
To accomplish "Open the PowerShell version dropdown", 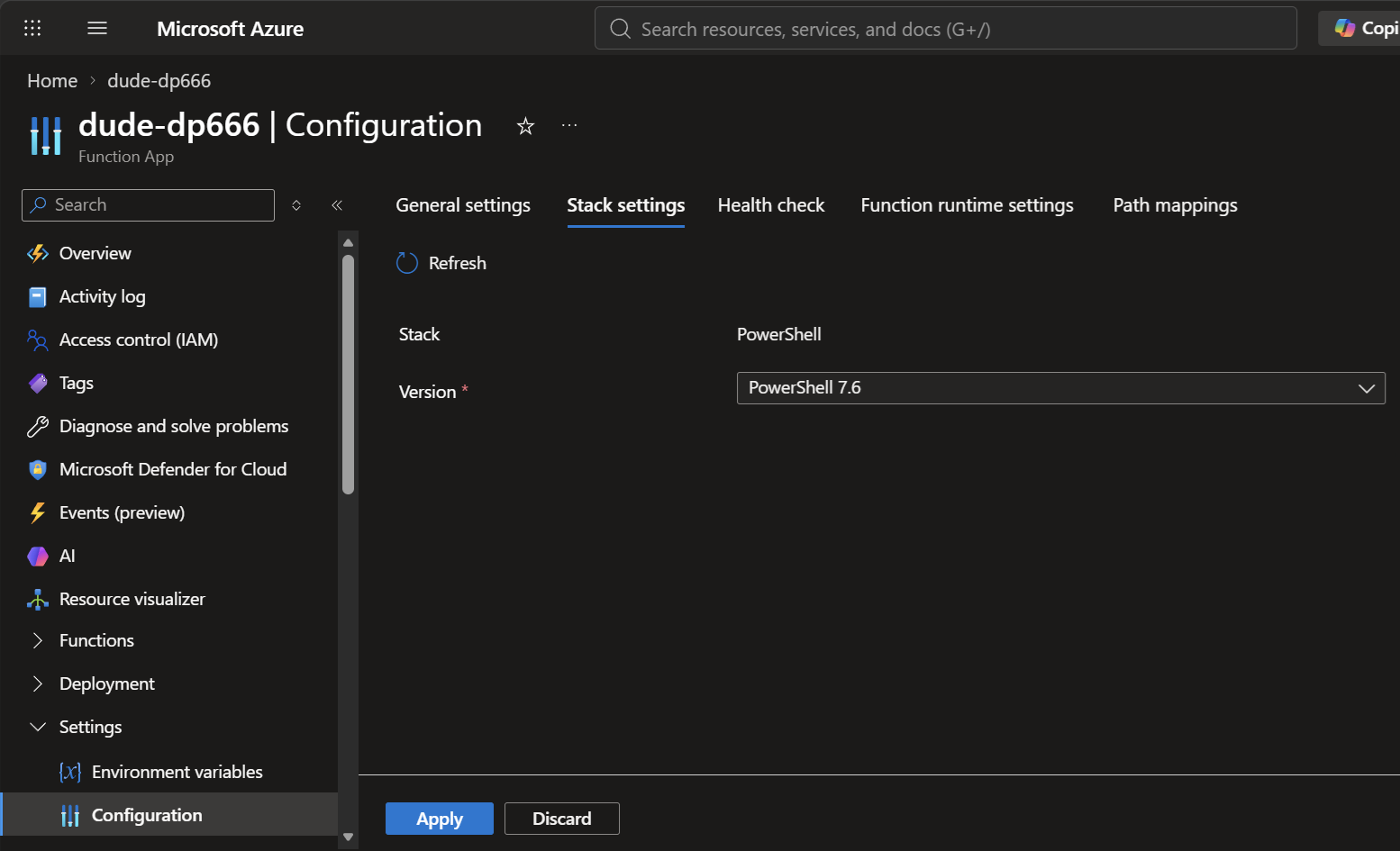I will [1060, 388].
